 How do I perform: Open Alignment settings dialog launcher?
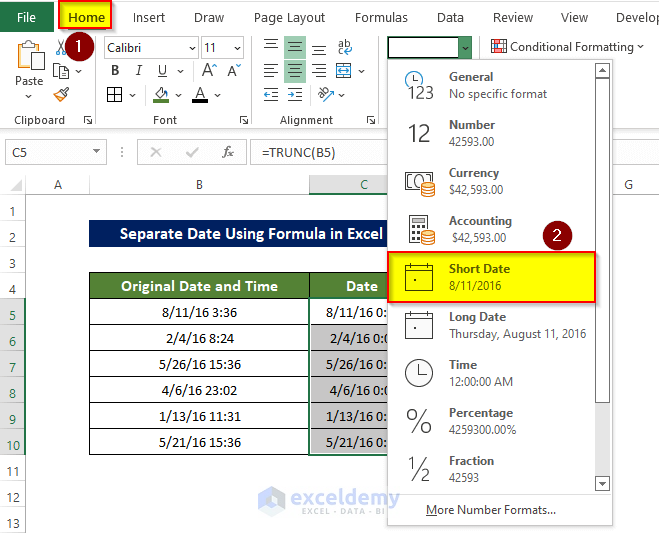coord(371,121)
